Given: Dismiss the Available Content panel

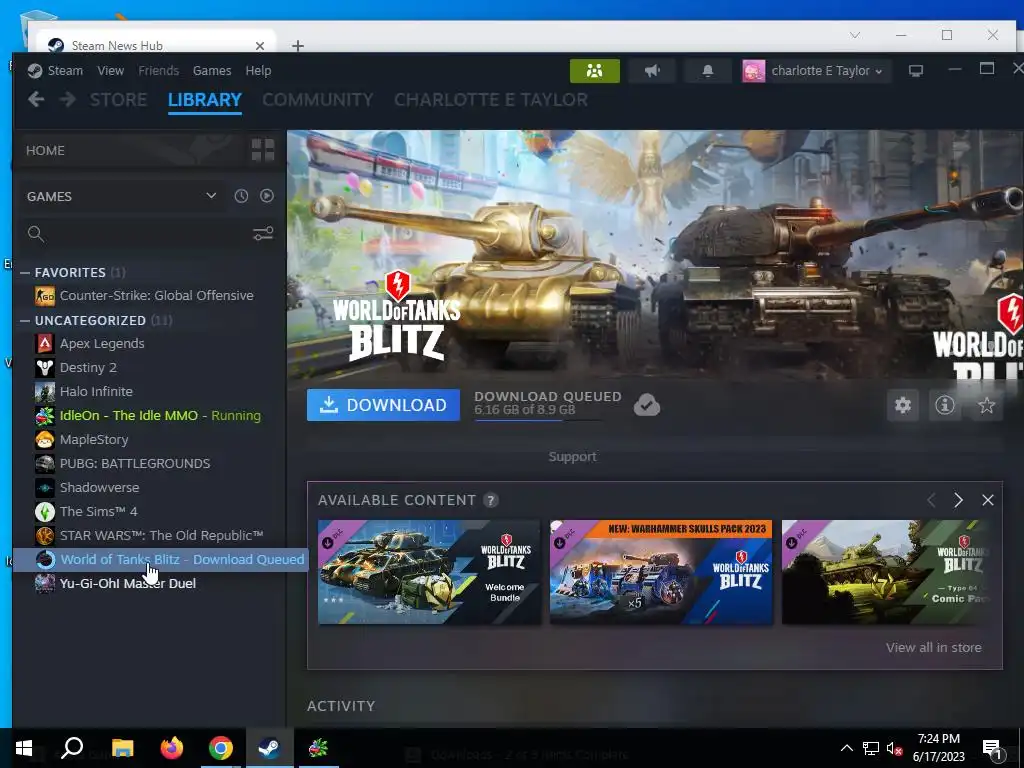Looking at the screenshot, I should pos(987,500).
